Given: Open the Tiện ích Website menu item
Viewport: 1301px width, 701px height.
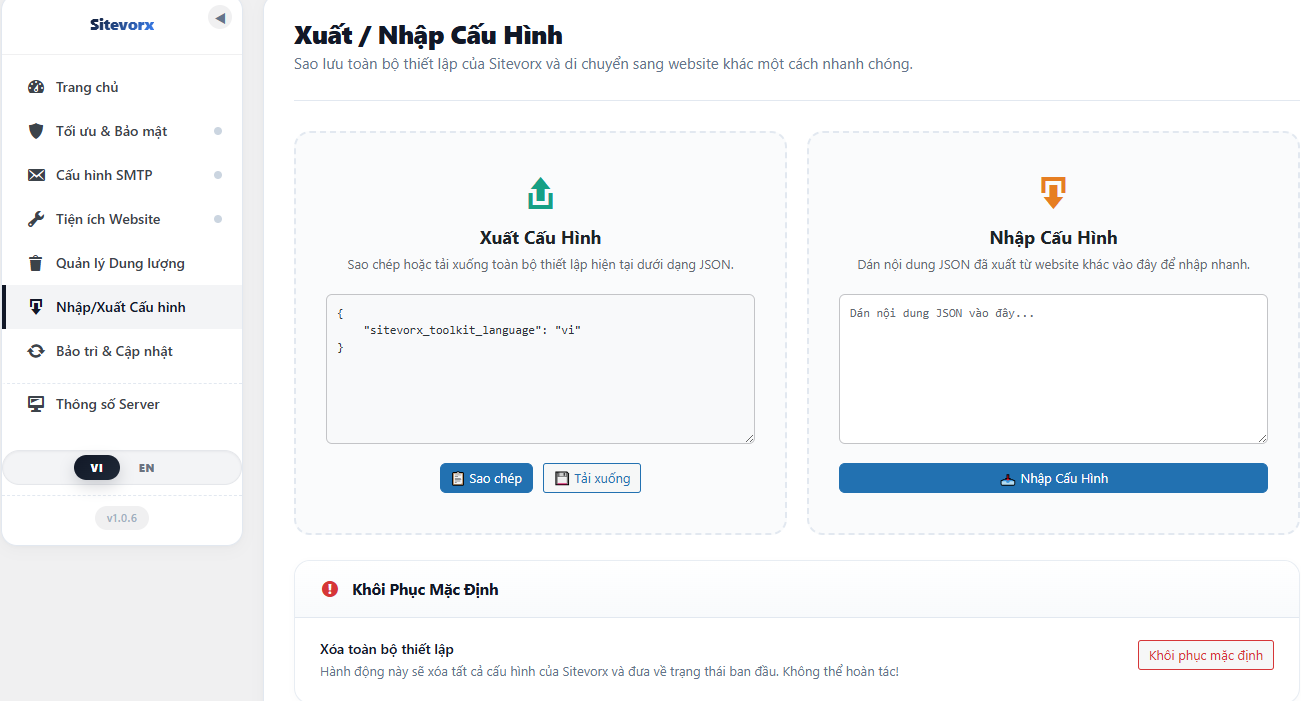Looking at the screenshot, I should 122,219.
